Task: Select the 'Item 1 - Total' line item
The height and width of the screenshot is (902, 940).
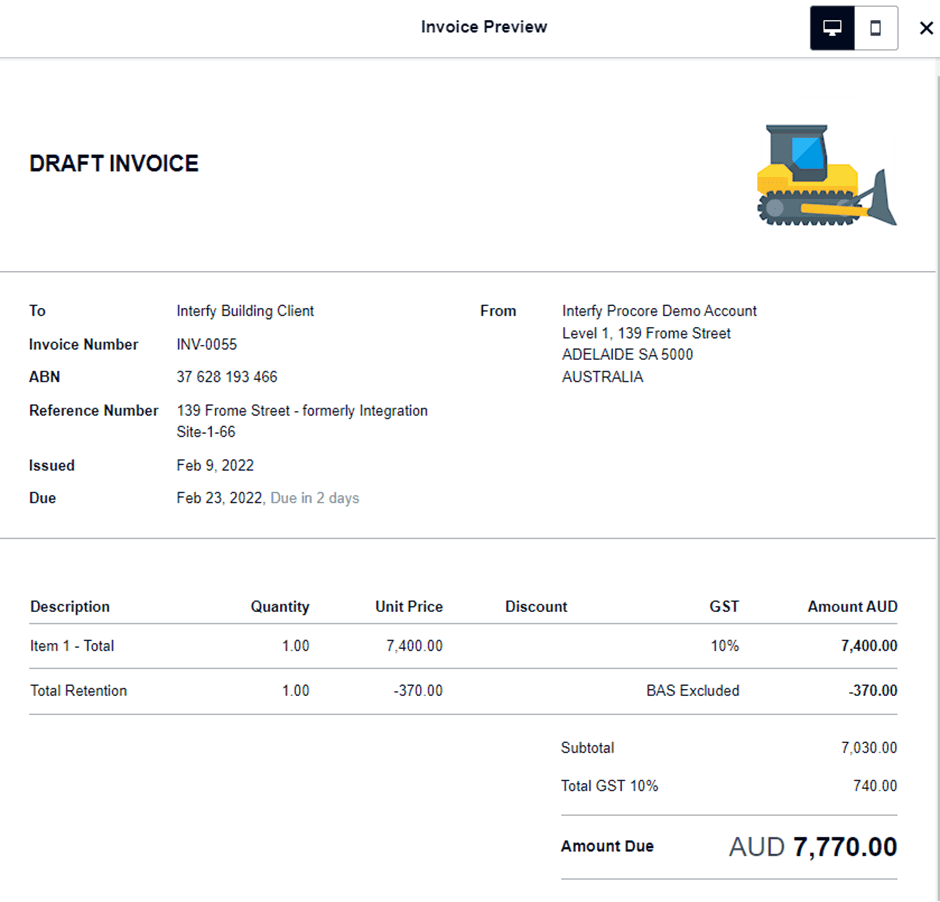Action: point(72,646)
